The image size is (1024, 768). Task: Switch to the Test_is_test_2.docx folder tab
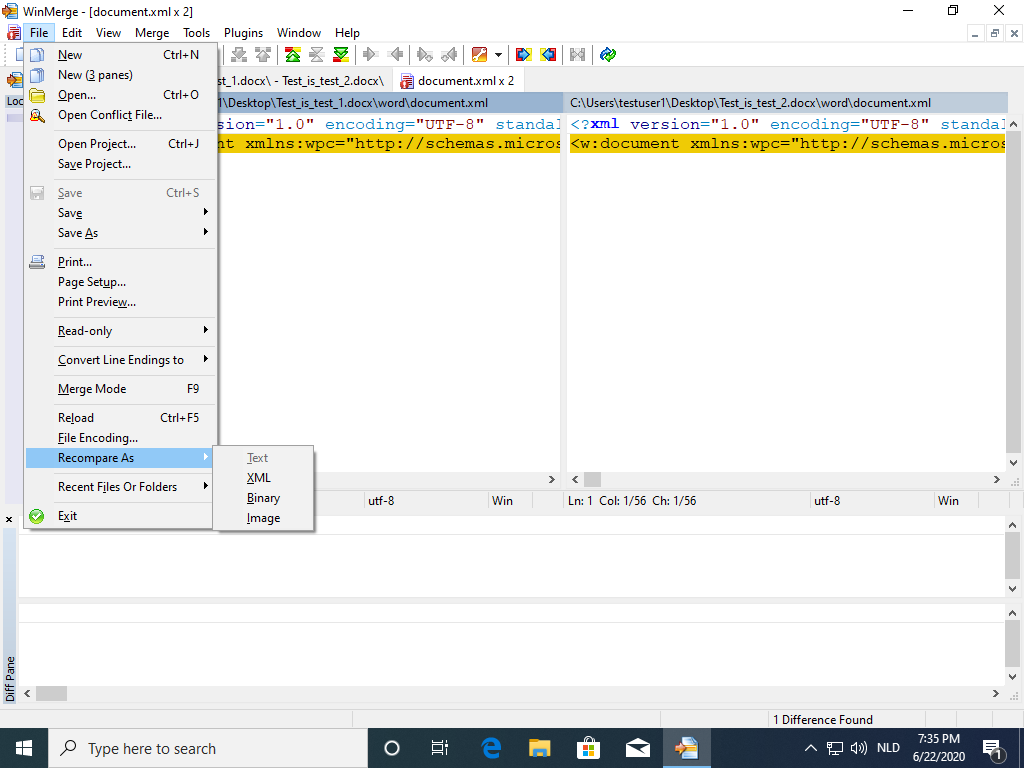tap(304, 81)
